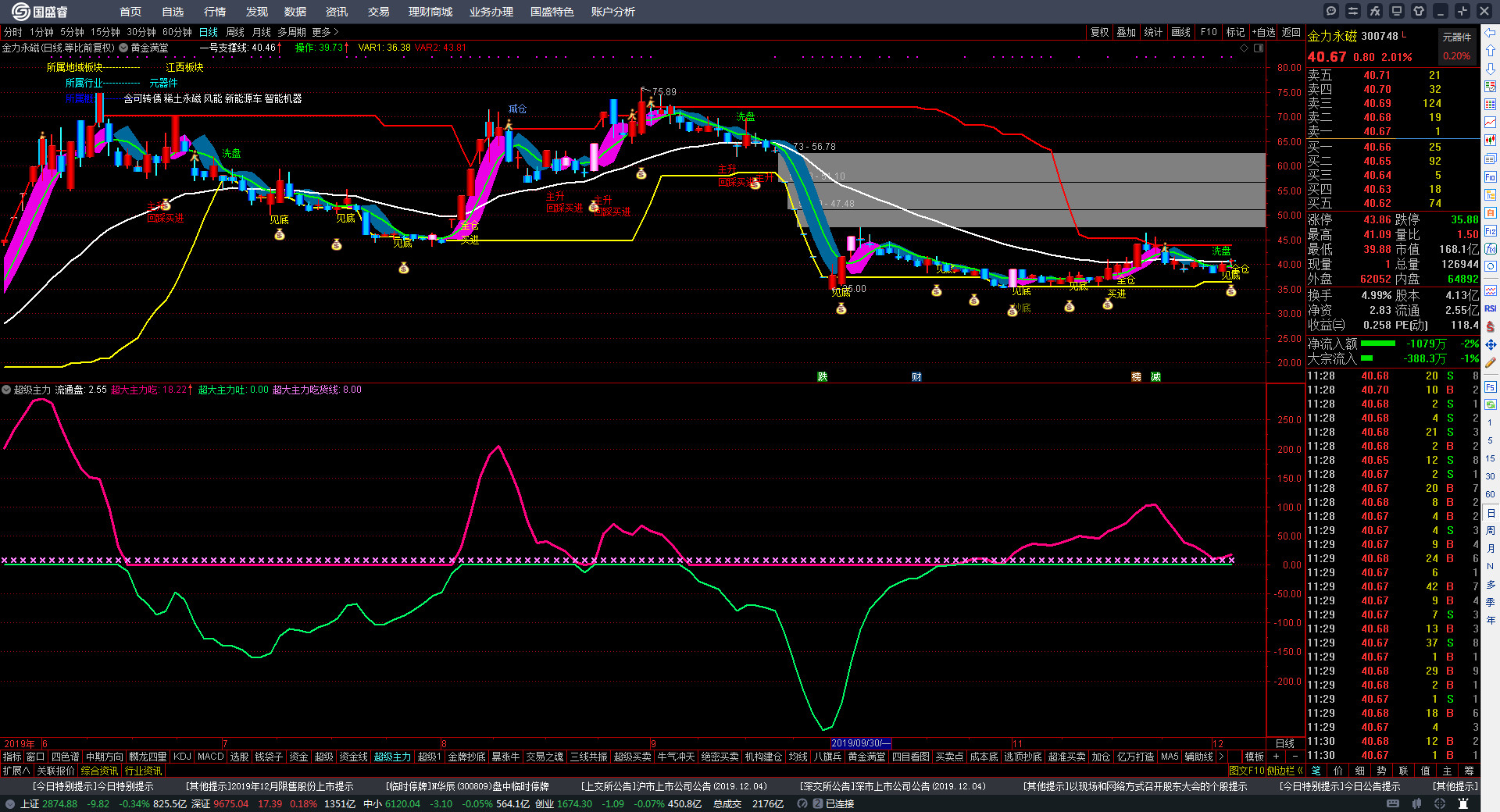1500x812 pixels.
Task: Click the F5 icon in right toolbar
Action: [x=1491, y=387]
